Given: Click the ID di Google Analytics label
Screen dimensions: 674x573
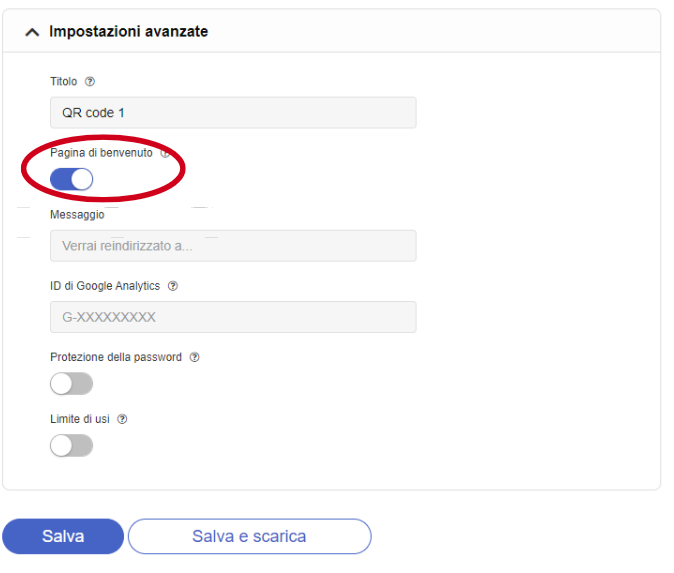Looking at the screenshot, I should (105, 286).
